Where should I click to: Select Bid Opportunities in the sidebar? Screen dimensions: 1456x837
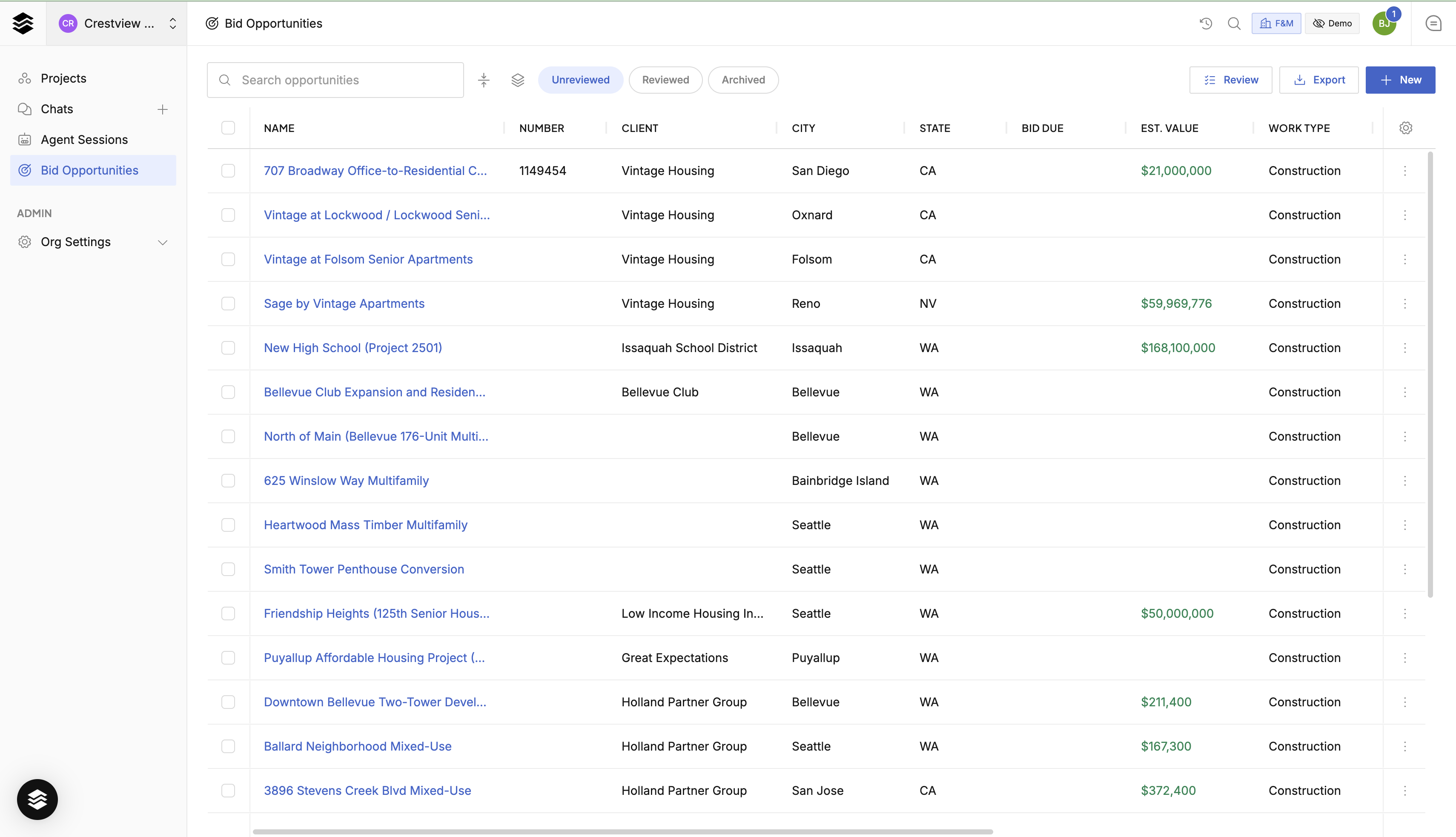click(93, 170)
